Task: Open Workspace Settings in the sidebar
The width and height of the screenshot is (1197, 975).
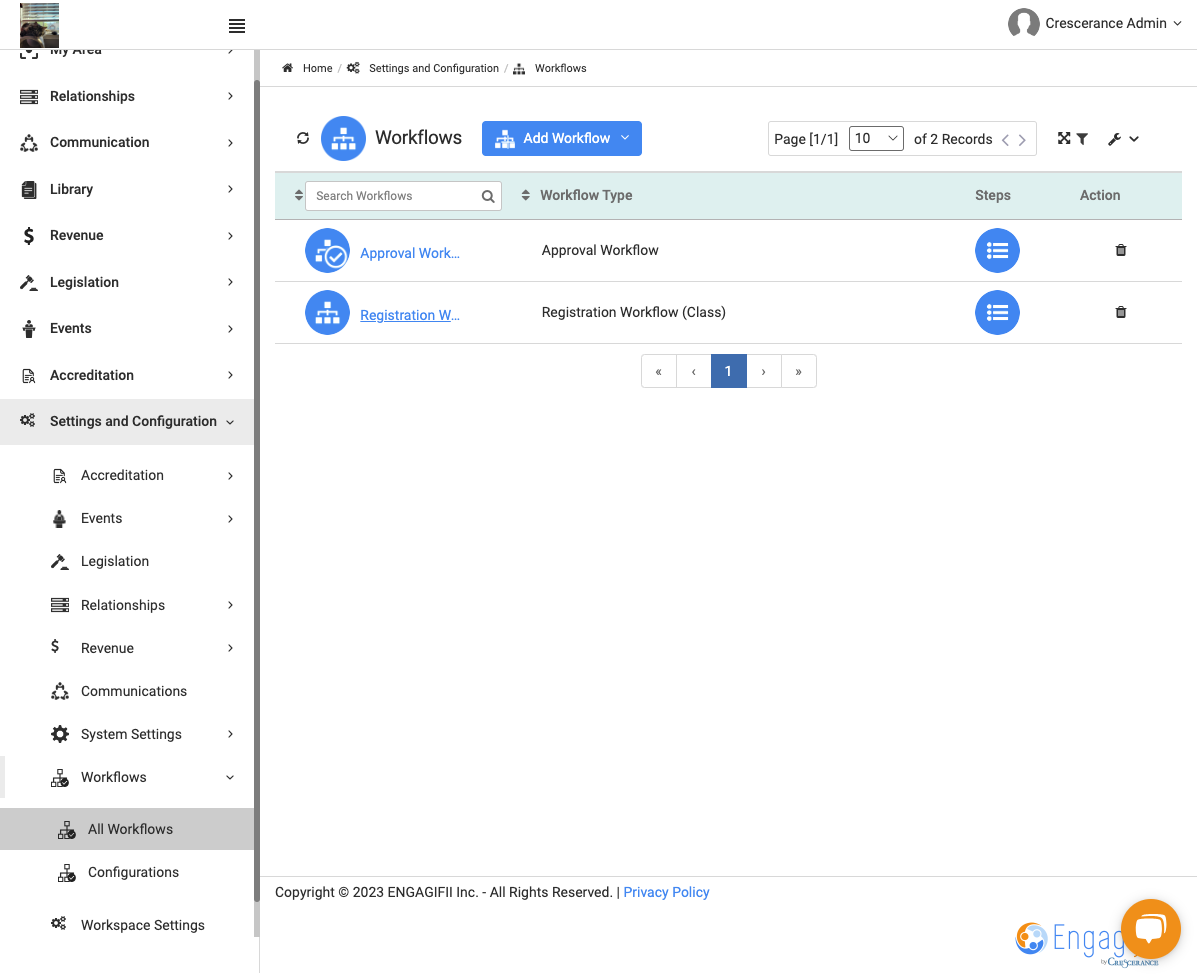Action: tap(142, 925)
